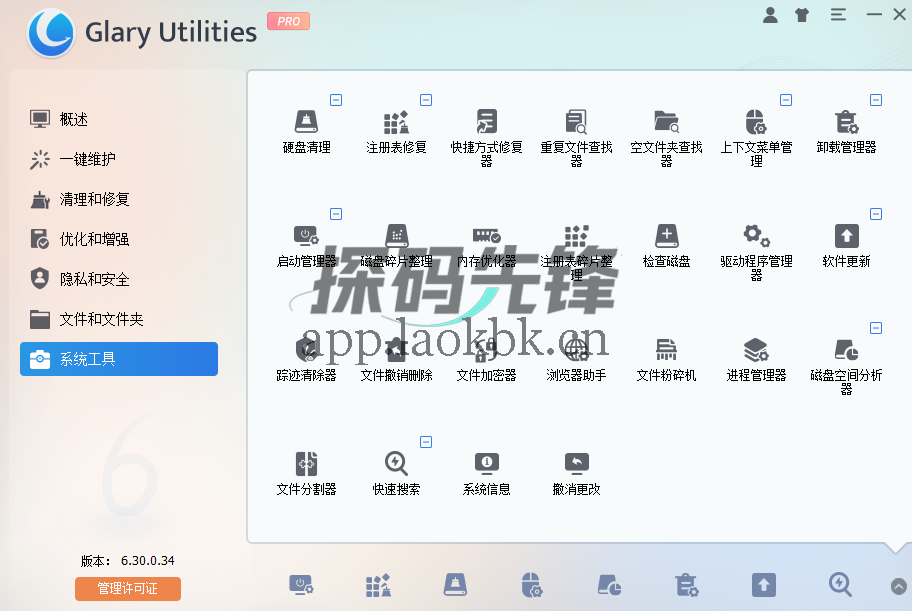Toggle pin box on 磁盘空间分析器
This screenshot has height=611, width=912.
(x=876, y=328)
